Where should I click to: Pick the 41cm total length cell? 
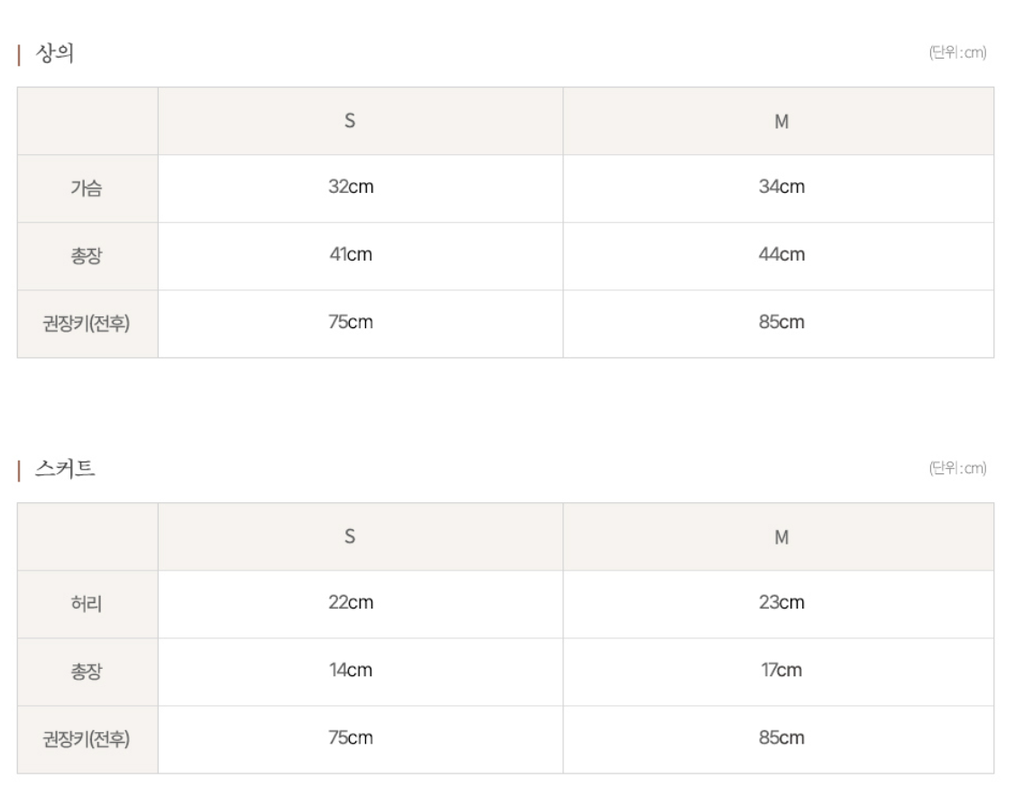351,254
